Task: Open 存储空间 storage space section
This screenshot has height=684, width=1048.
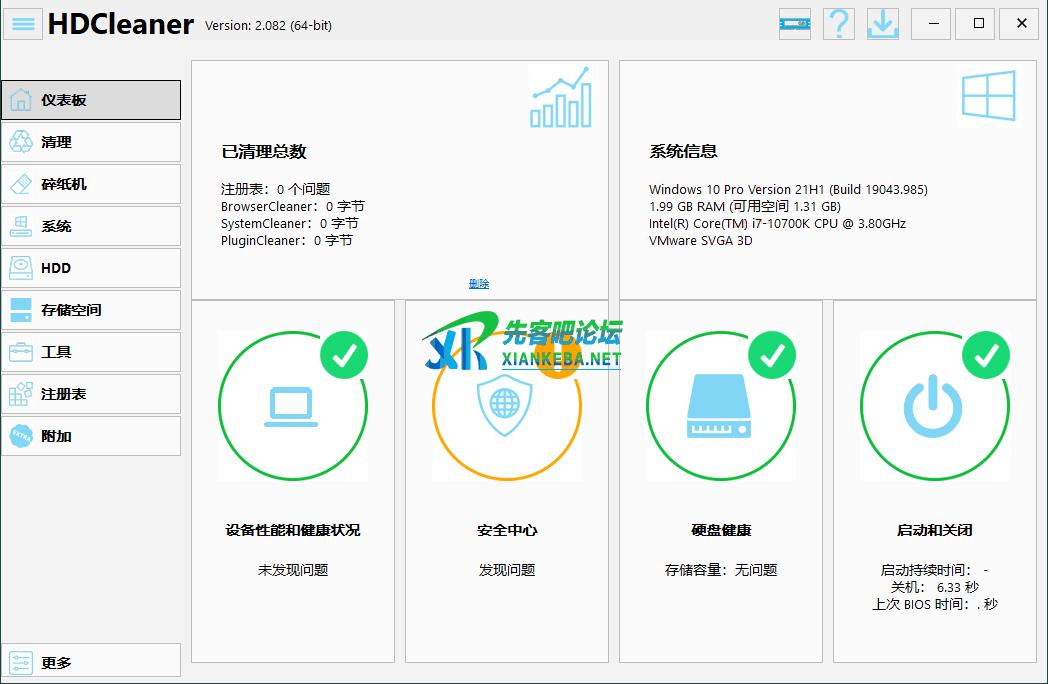Action: tap(91, 310)
